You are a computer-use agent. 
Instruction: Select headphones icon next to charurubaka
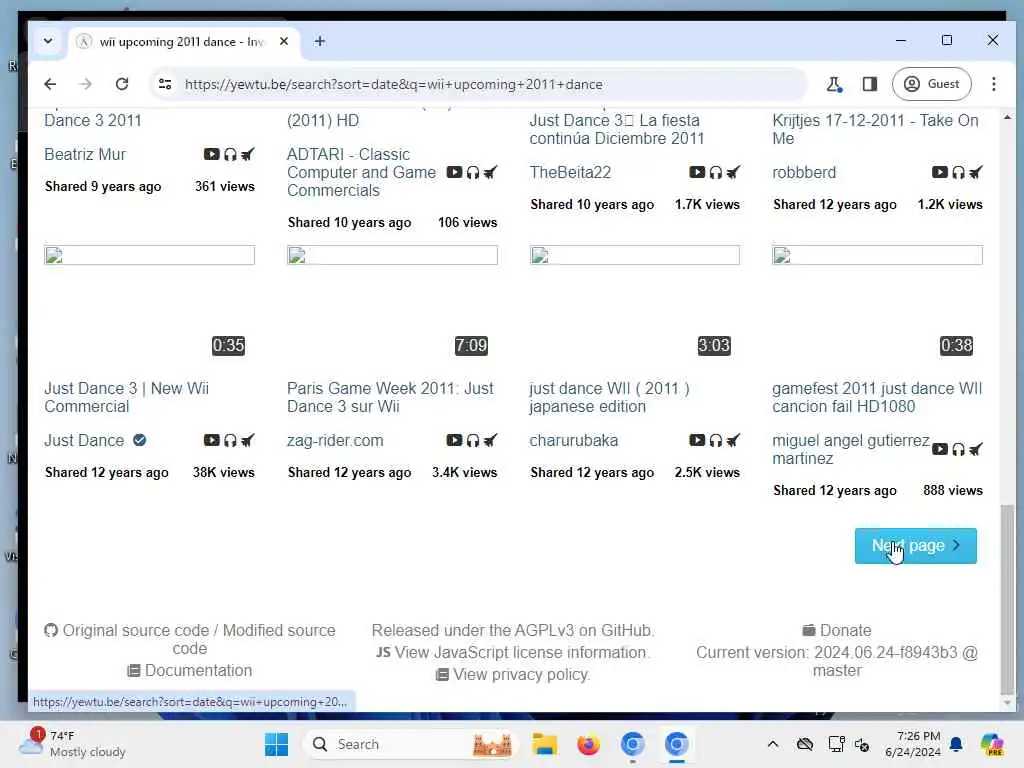pos(716,441)
